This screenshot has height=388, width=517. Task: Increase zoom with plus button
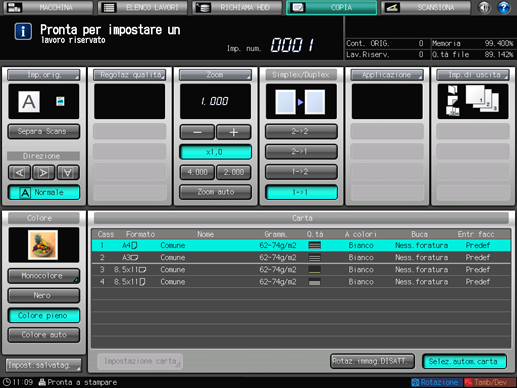pos(233,132)
